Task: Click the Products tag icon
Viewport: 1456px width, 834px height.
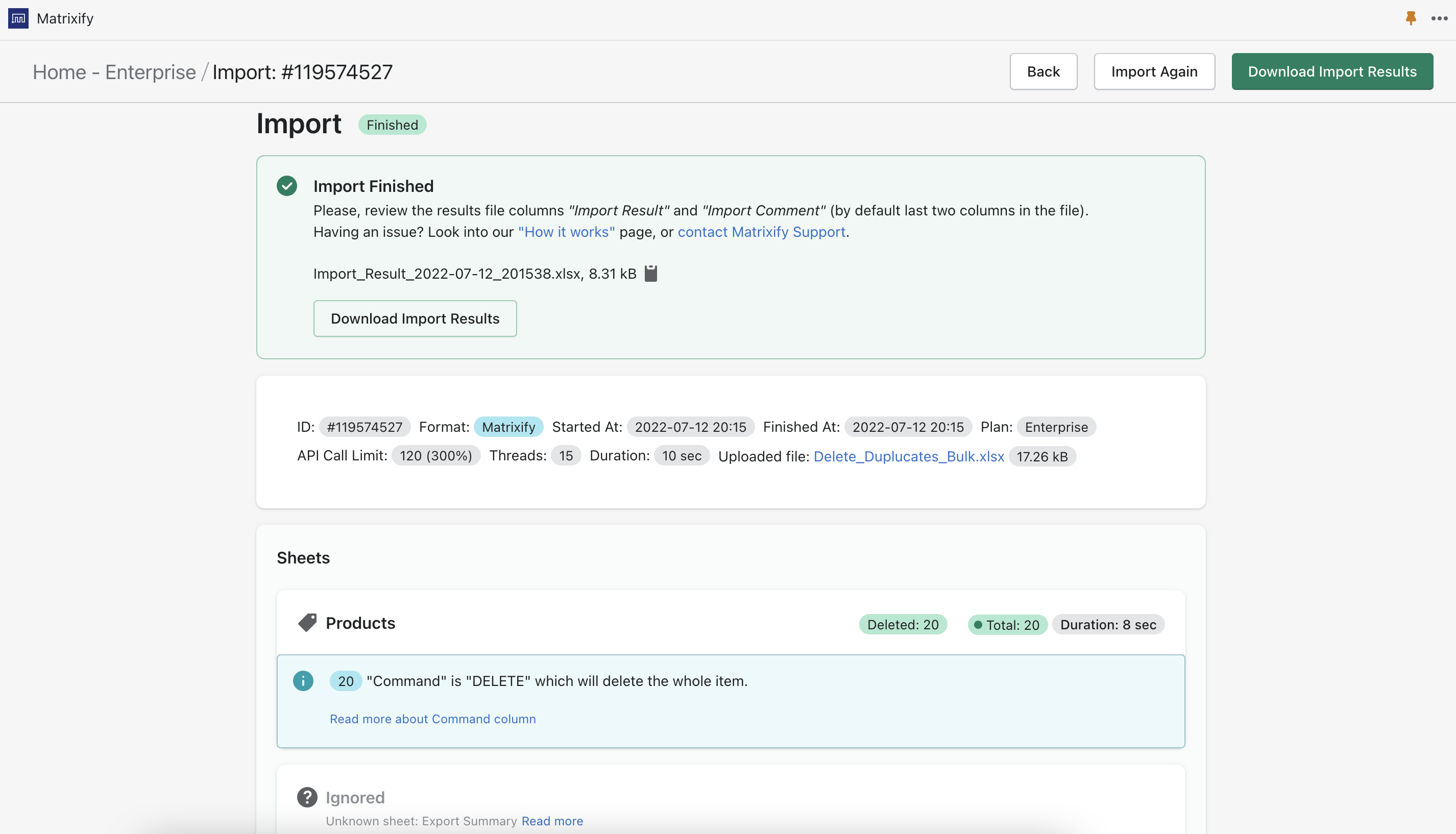Action: [x=307, y=623]
